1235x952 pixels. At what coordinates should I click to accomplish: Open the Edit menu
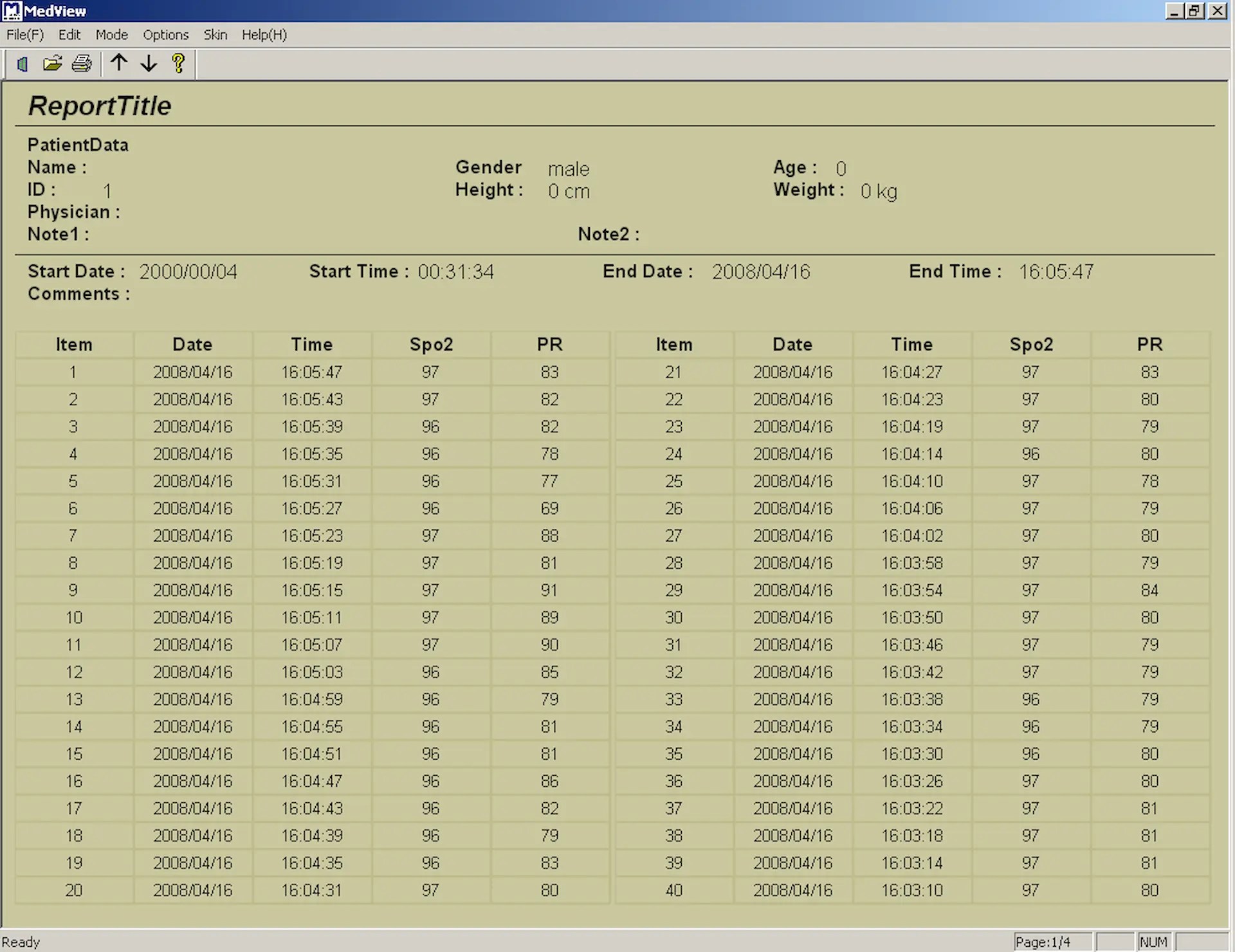69,35
